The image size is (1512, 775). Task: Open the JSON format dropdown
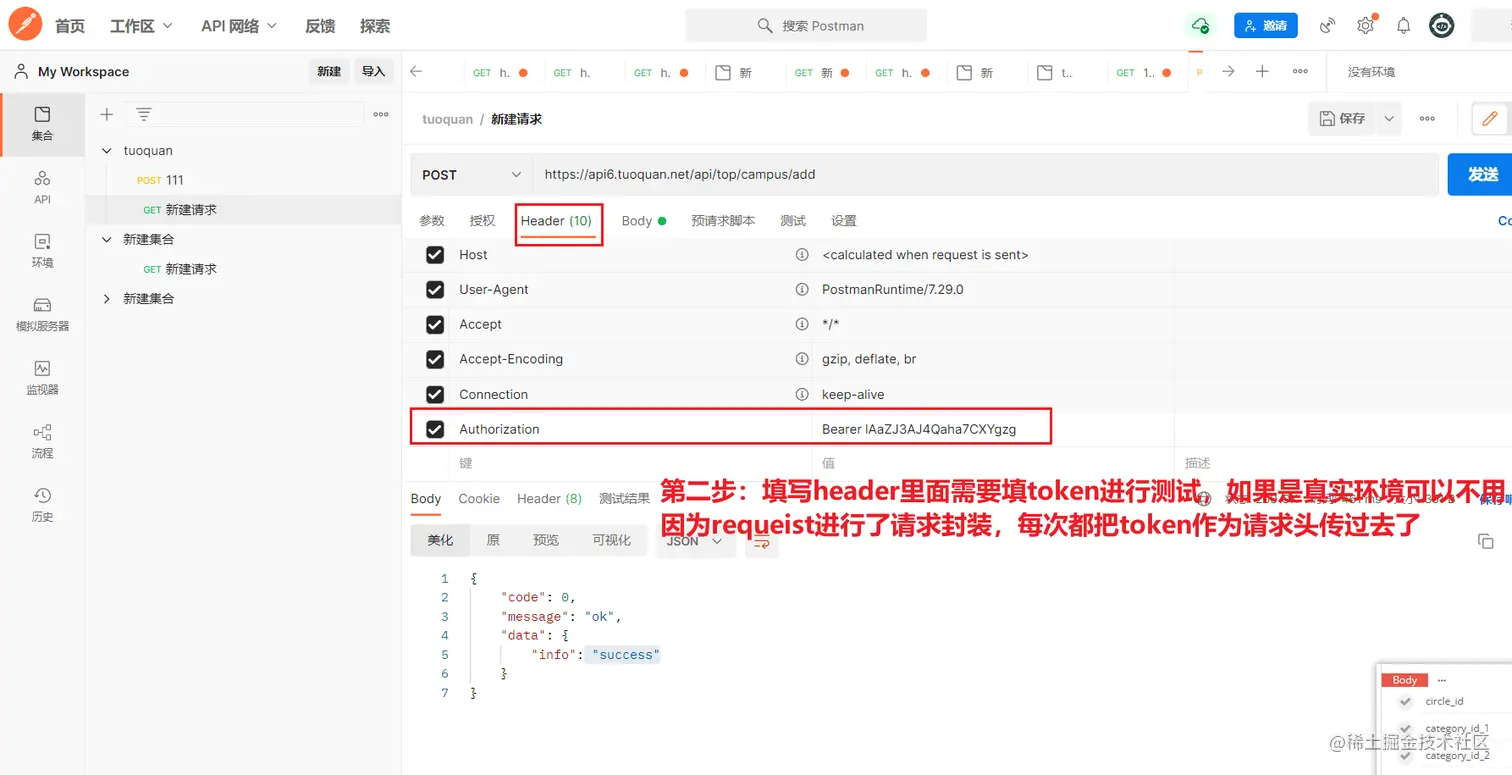[x=694, y=541]
